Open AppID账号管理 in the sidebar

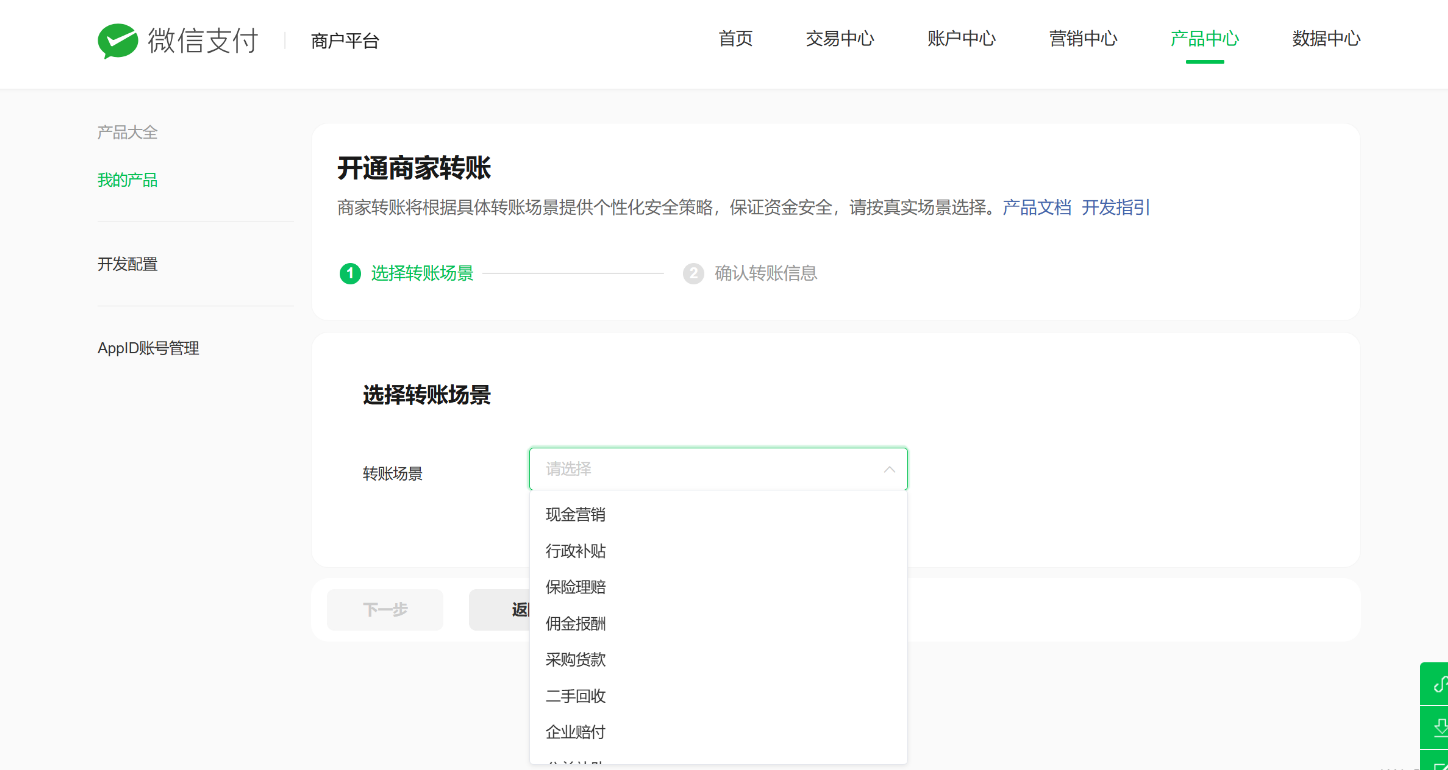click(x=148, y=349)
